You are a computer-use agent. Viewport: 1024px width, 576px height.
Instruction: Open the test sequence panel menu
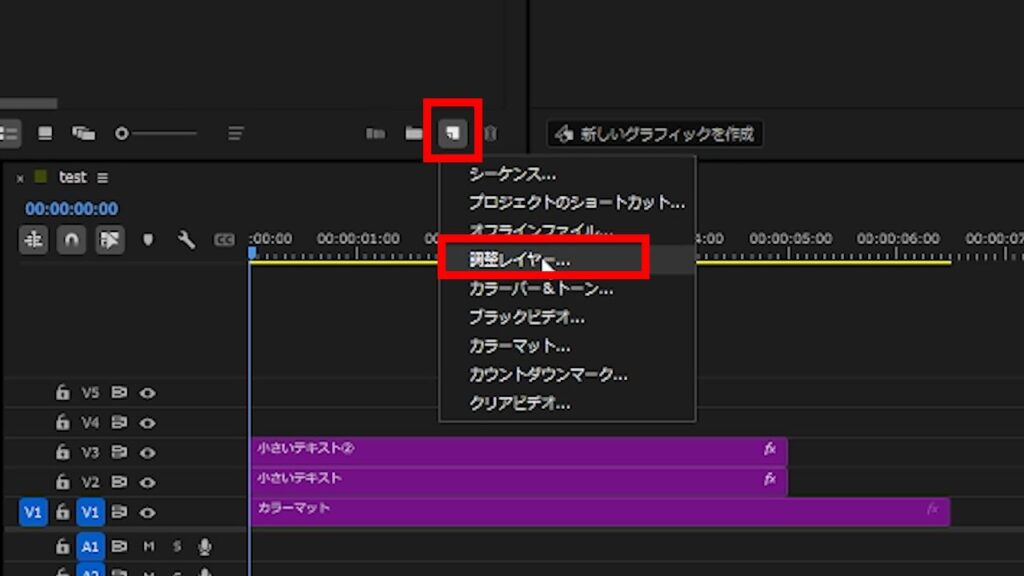coord(103,178)
